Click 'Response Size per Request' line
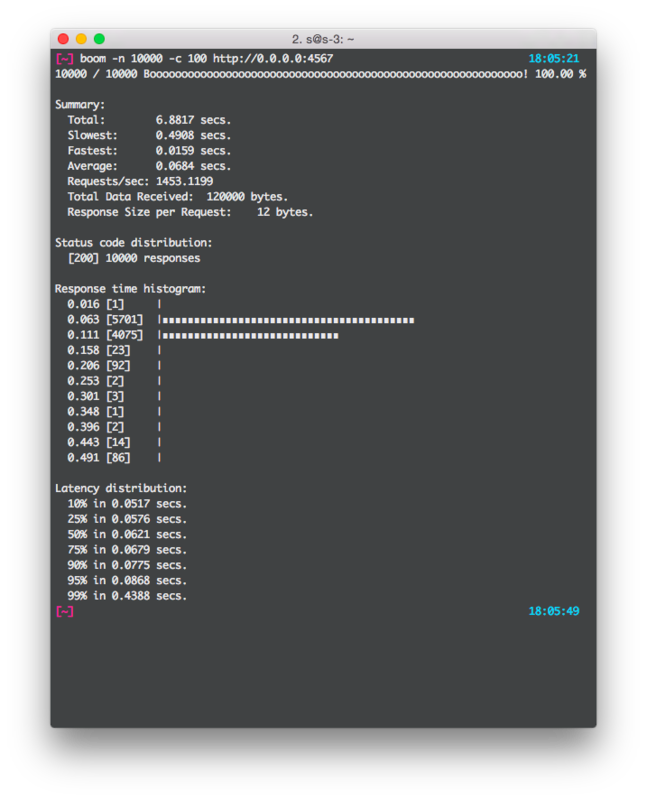Viewport: 647px width, 800px height. [190, 212]
